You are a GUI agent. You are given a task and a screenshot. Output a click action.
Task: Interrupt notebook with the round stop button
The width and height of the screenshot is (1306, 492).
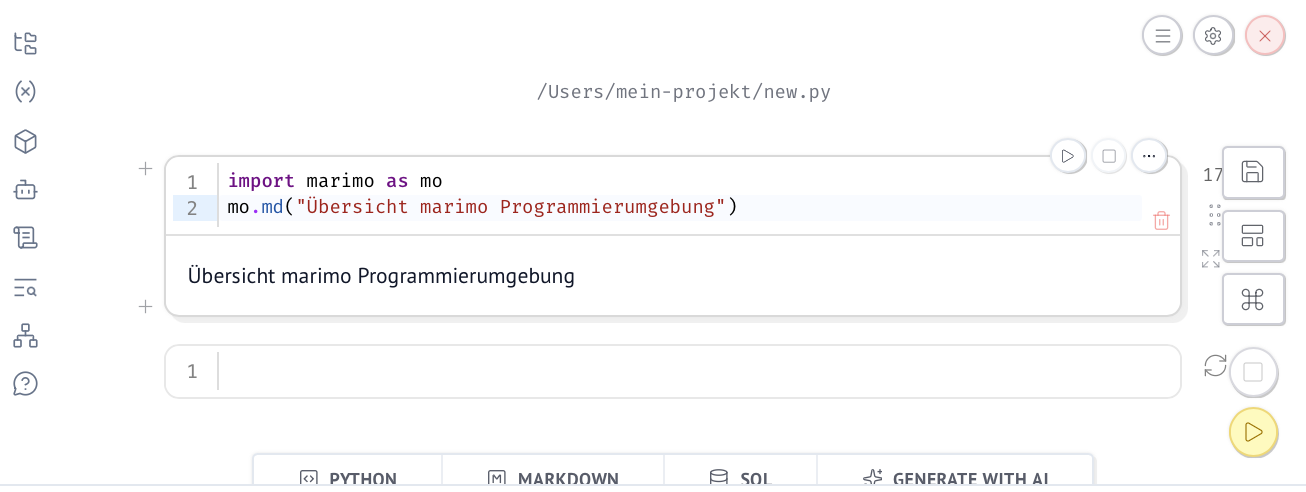1253,372
